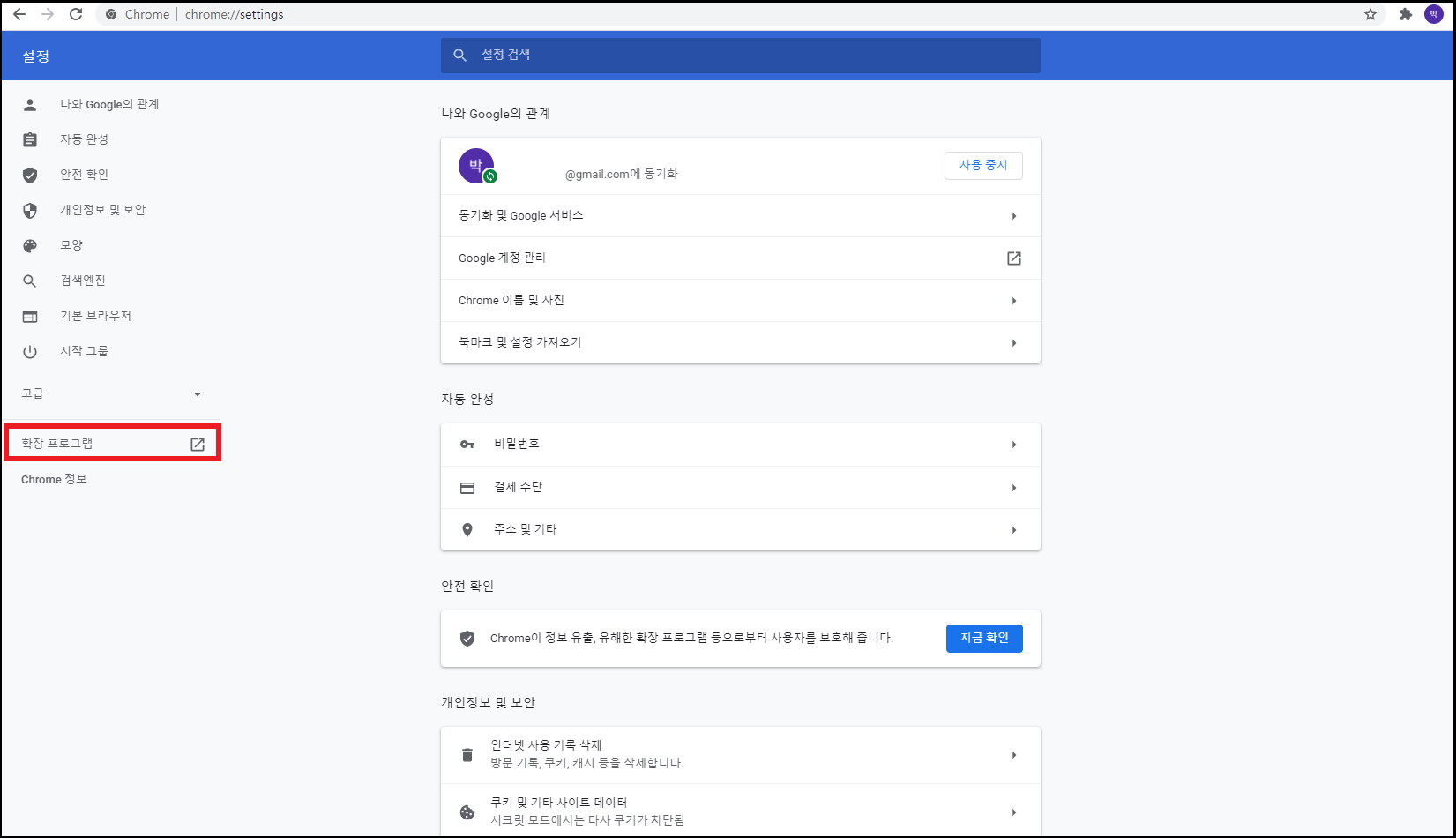This screenshot has height=838, width=1456.
Task: Bookmark this page with the star icon
Action: coord(1370,14)
